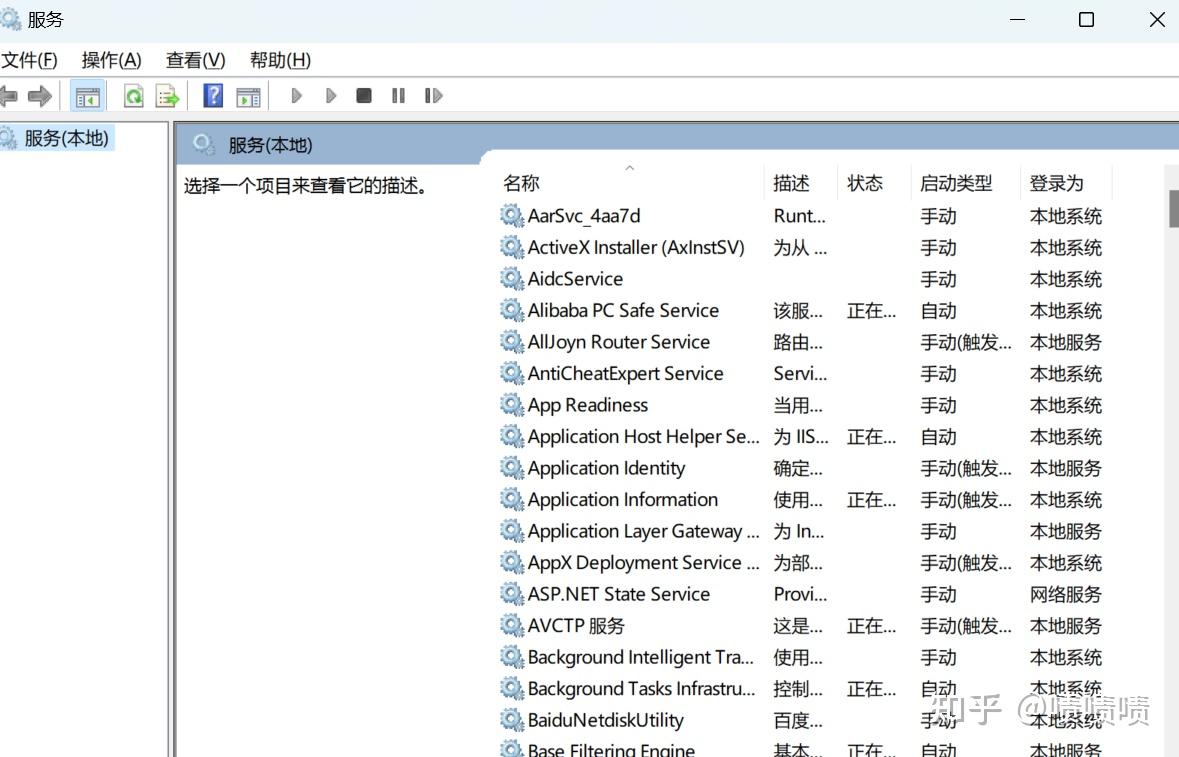The image size is (1179, 757).
Task: Stop the service with the square stop icon
Action: (363, 95)
